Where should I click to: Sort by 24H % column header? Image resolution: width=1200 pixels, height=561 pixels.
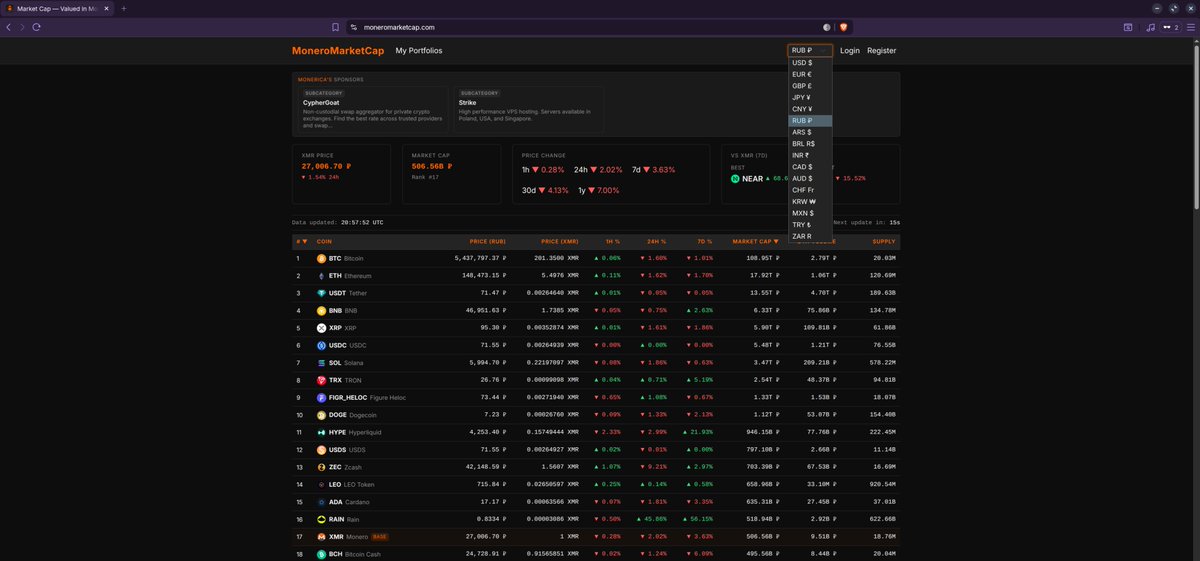(x=656, y=241)
